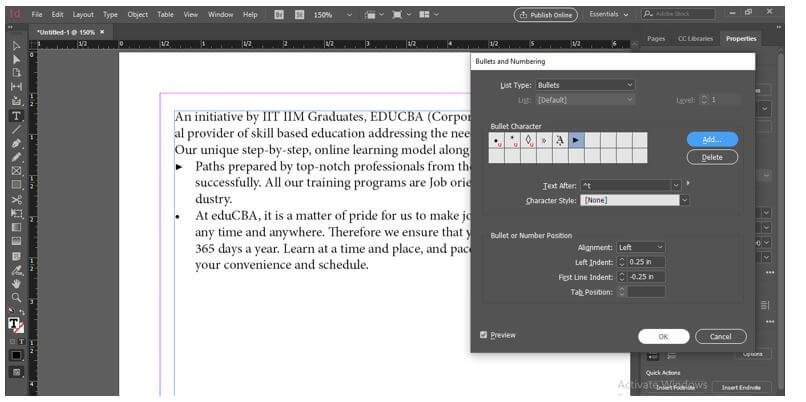Select the Free Transform tool
This screenshot has height=402, width=806.
16,213
